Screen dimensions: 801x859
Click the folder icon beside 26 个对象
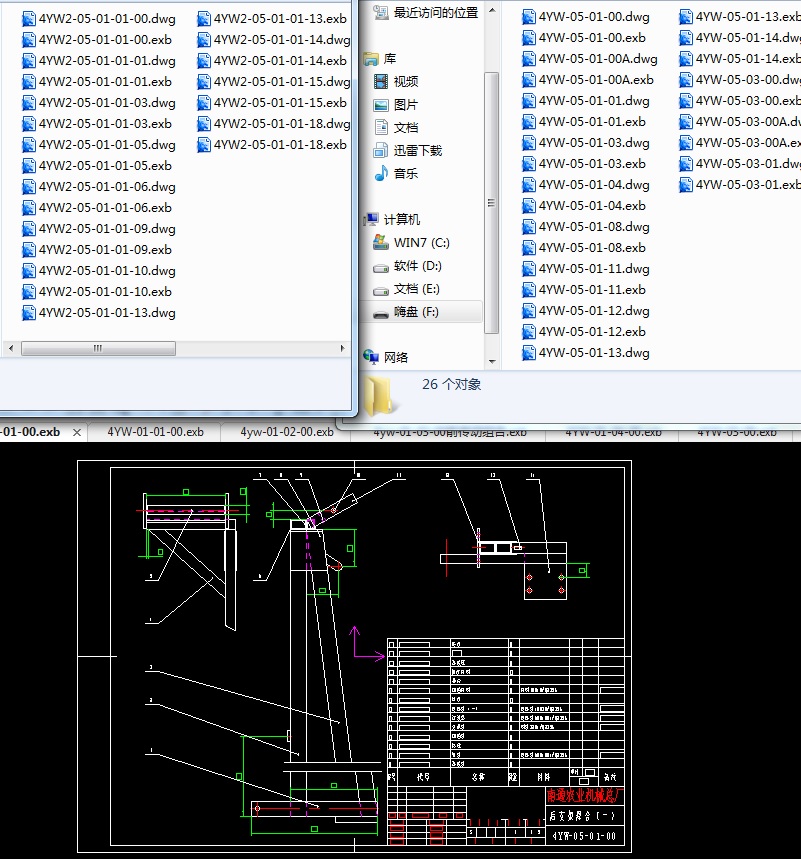381,395
